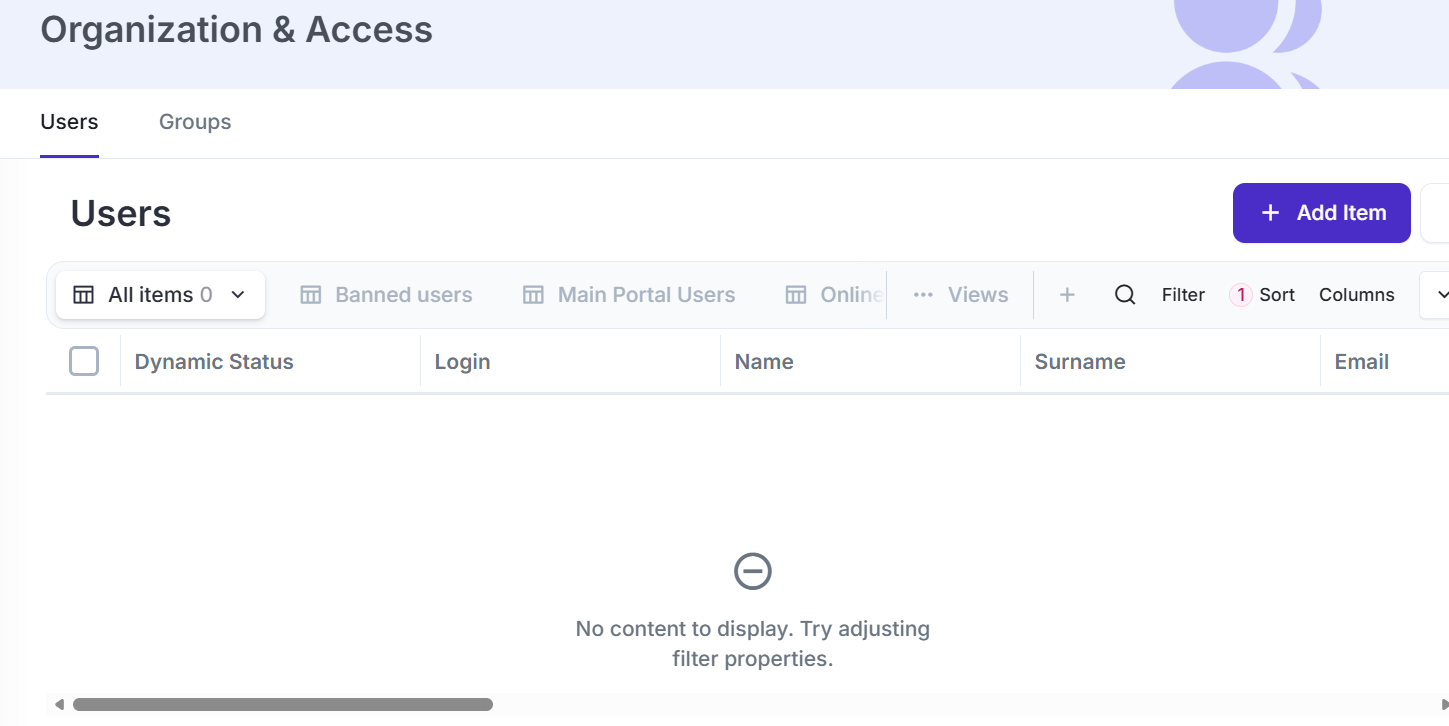Click the Login column header
The height and width of the screenshot is (726, 1449).
coord(462,362)
